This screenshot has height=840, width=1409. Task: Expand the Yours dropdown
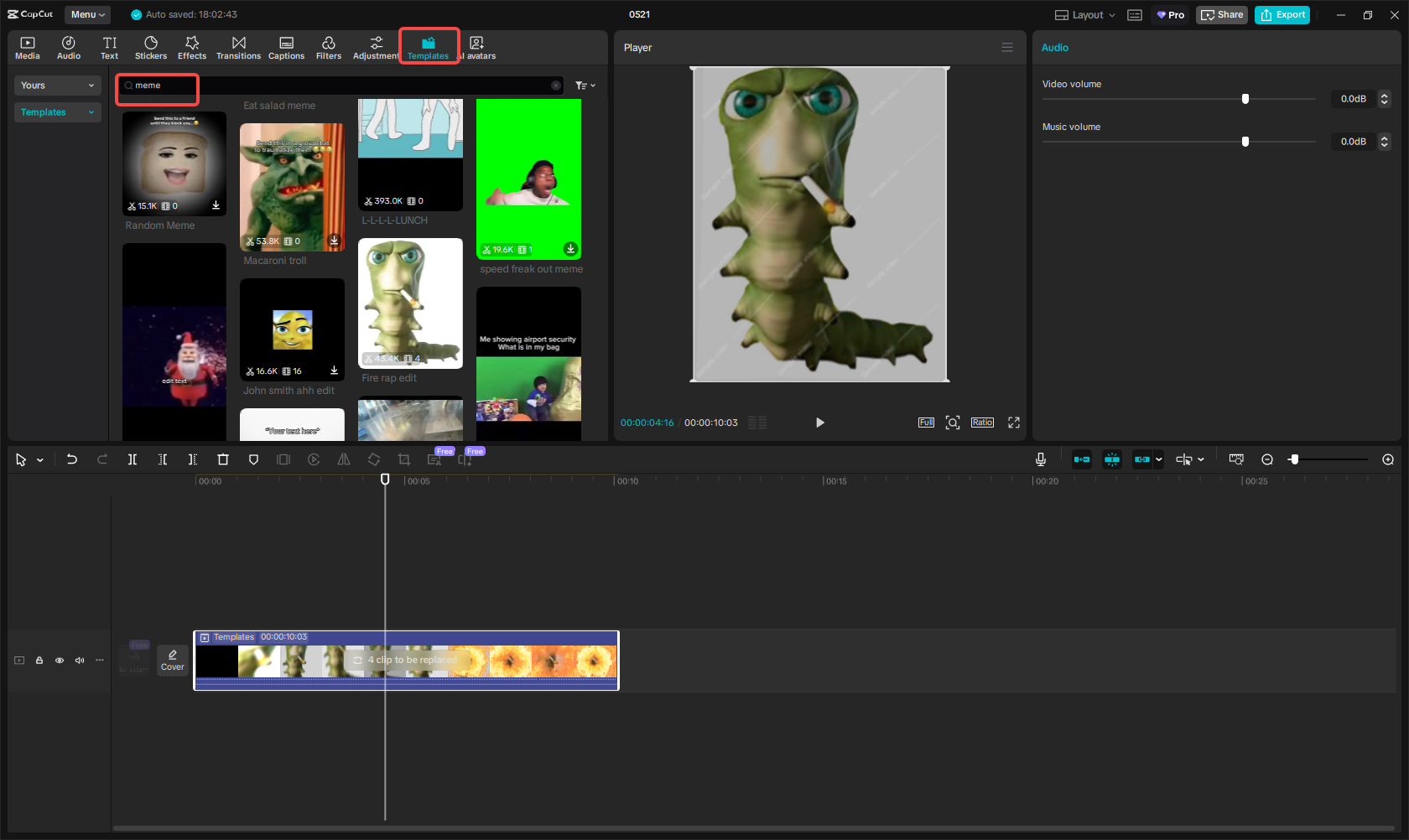(x=57, y=86)
